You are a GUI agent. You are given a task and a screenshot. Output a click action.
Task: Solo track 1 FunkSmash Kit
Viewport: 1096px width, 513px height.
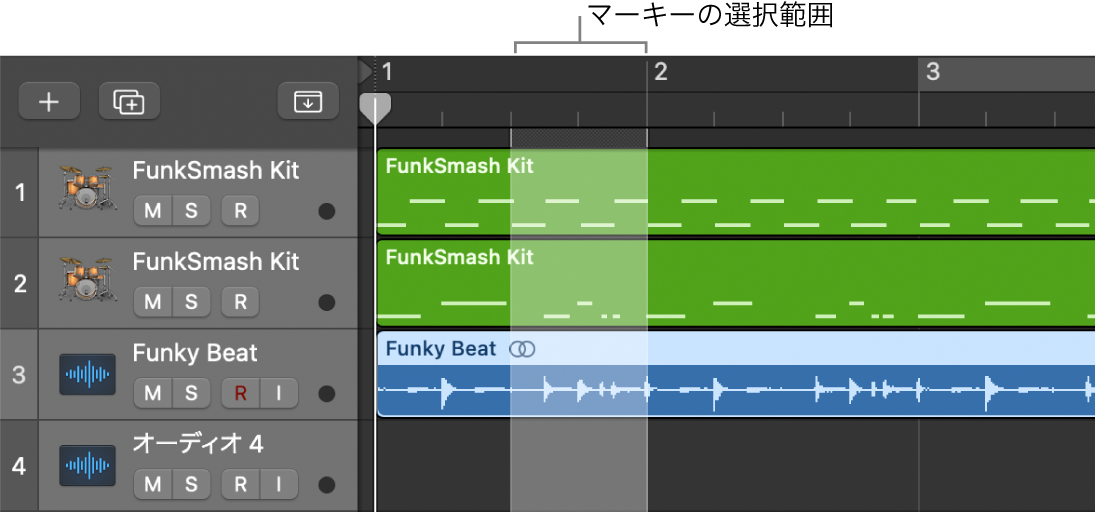pyautogui.click(x=191, y=211)
